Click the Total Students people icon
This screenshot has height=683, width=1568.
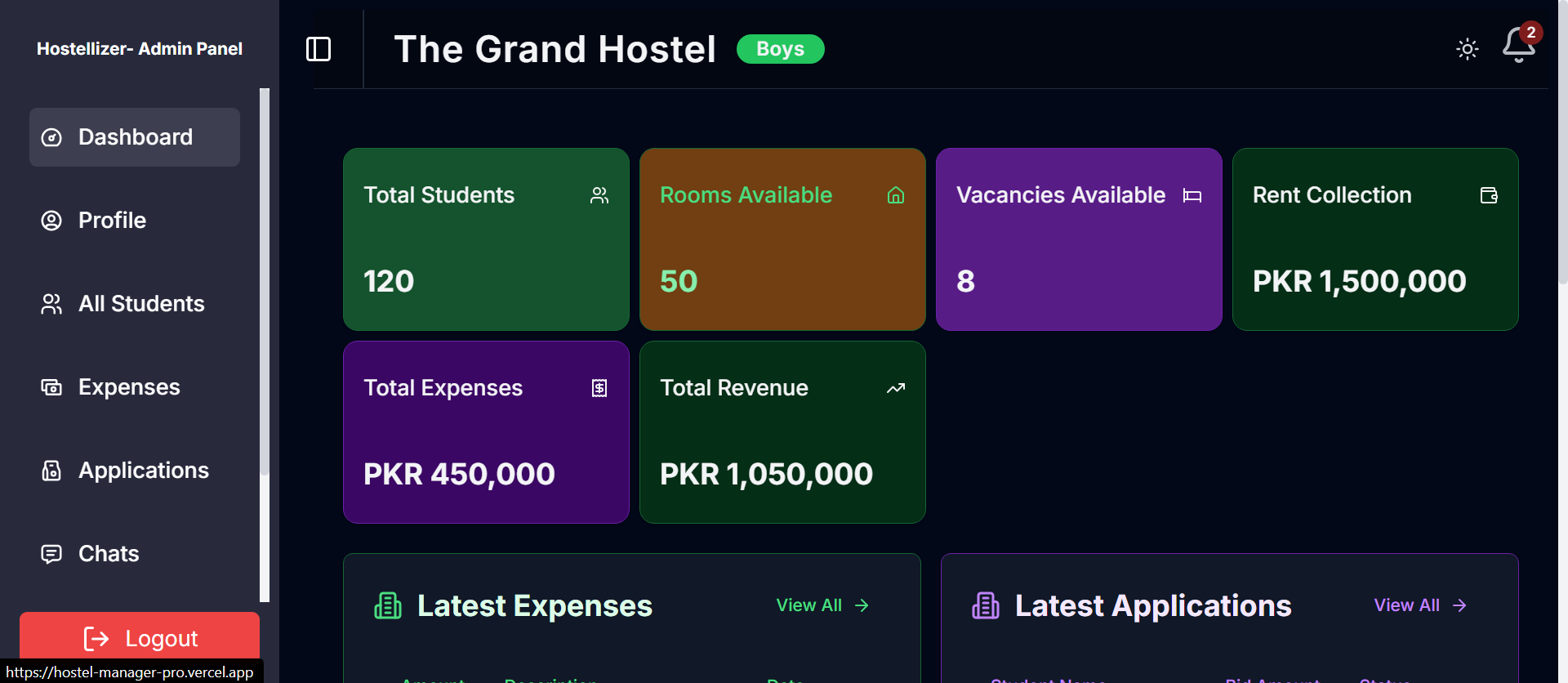pos(599,195)
